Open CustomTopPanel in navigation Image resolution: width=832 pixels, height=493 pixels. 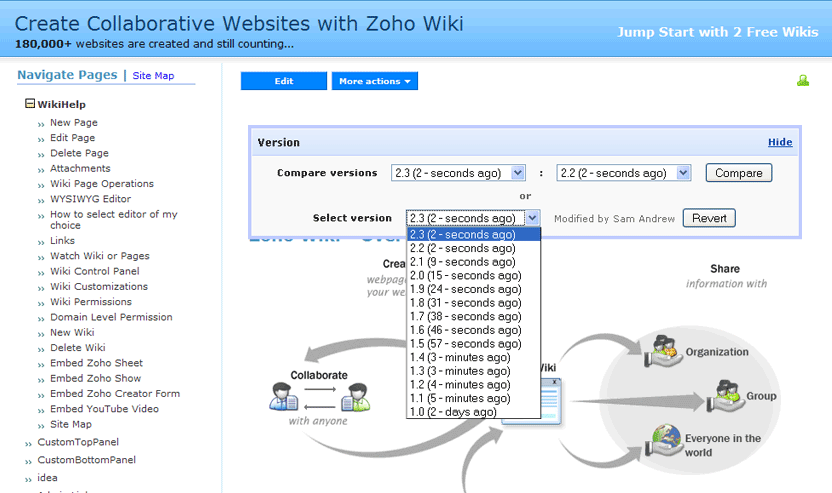click(x=78, y=443)
